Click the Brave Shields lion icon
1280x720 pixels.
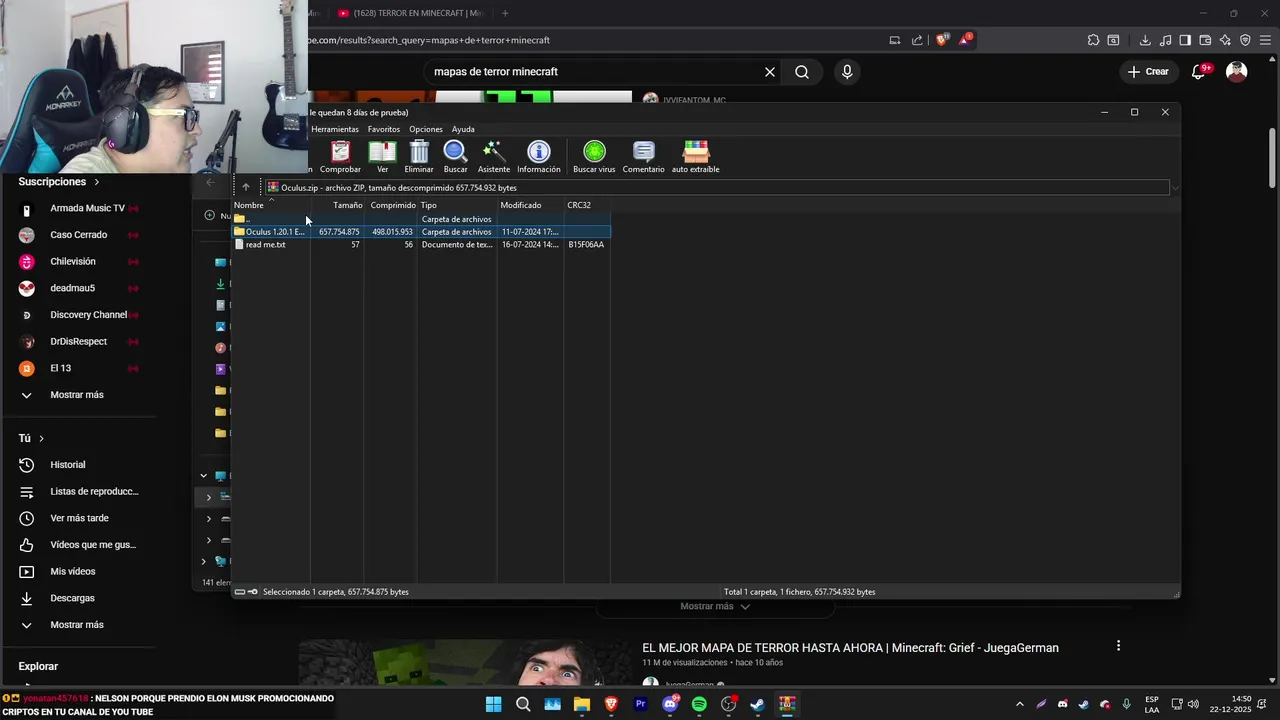click(x=942, y=40)
